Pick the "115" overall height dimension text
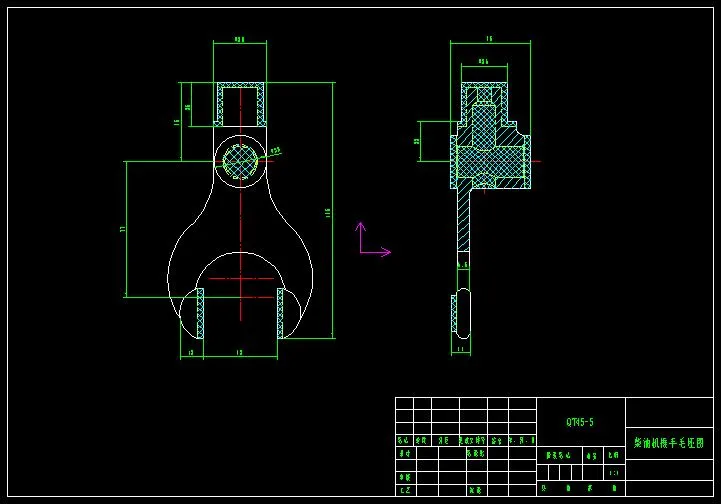The image size is (721, 504). click(x=328, y=213)
